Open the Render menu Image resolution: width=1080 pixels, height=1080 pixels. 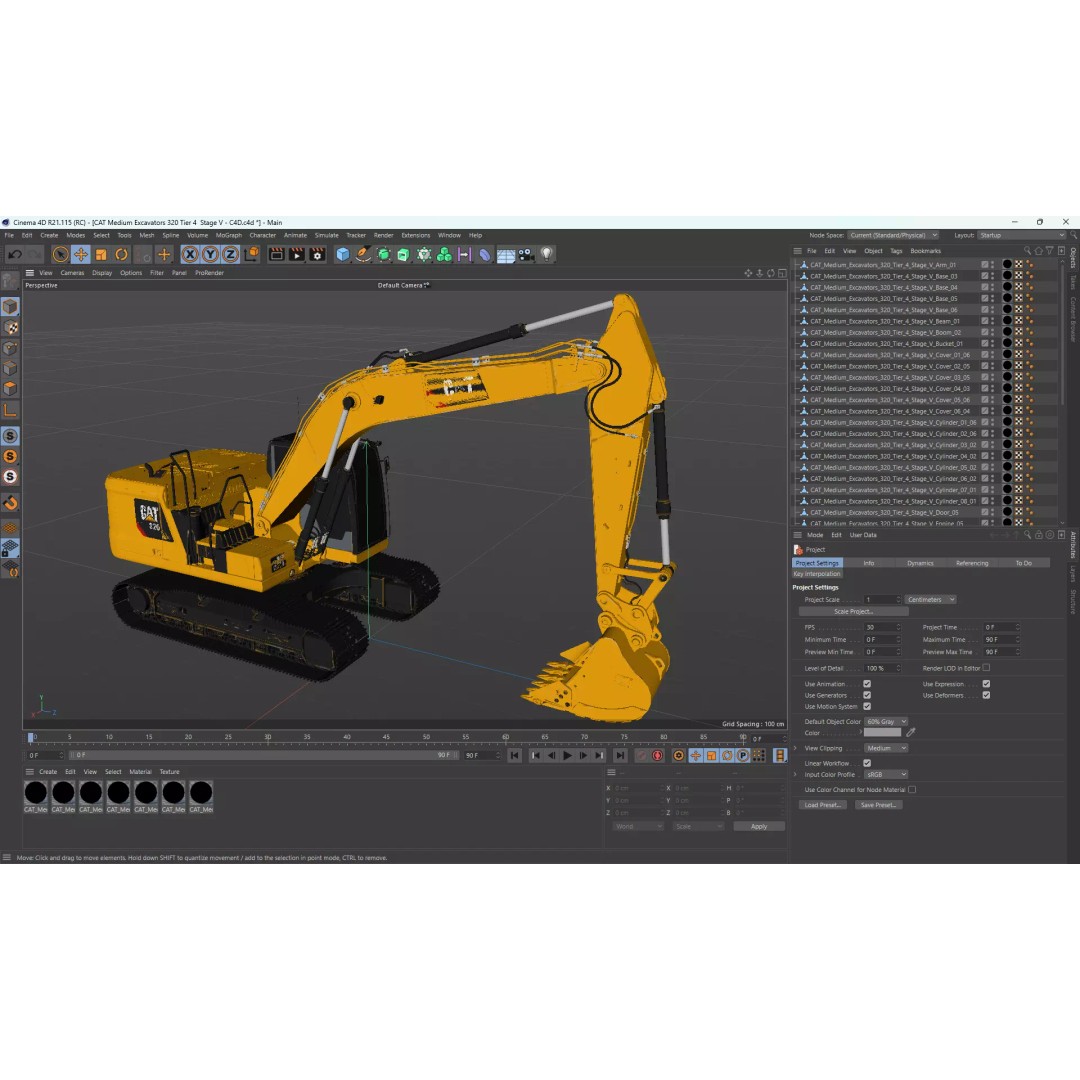(384, 236)
